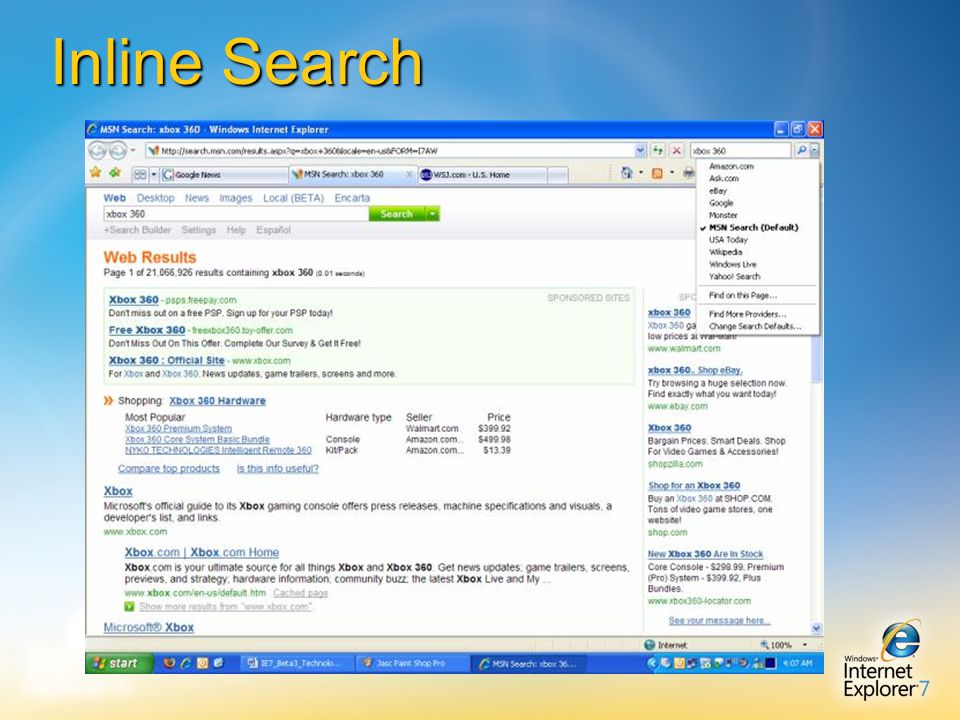Open IE7_Beta3_Technolo... taskbar button
Screen dimensions: 960x720
pos(298,663)
